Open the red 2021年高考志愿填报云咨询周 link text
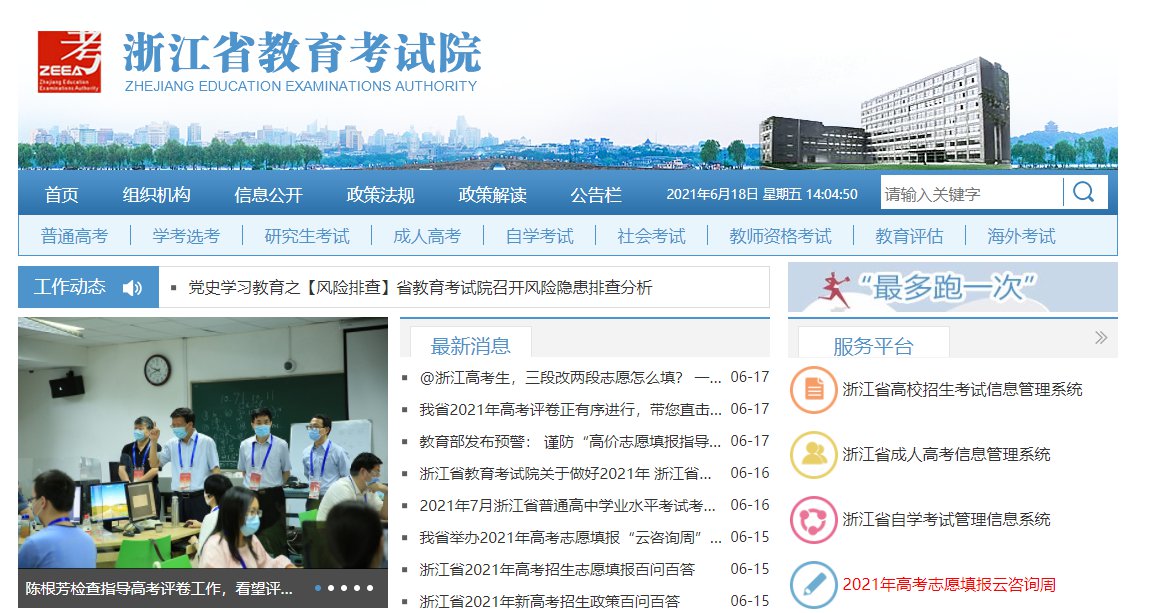This screenshot has width=1151, height=613. coord(949,584)
